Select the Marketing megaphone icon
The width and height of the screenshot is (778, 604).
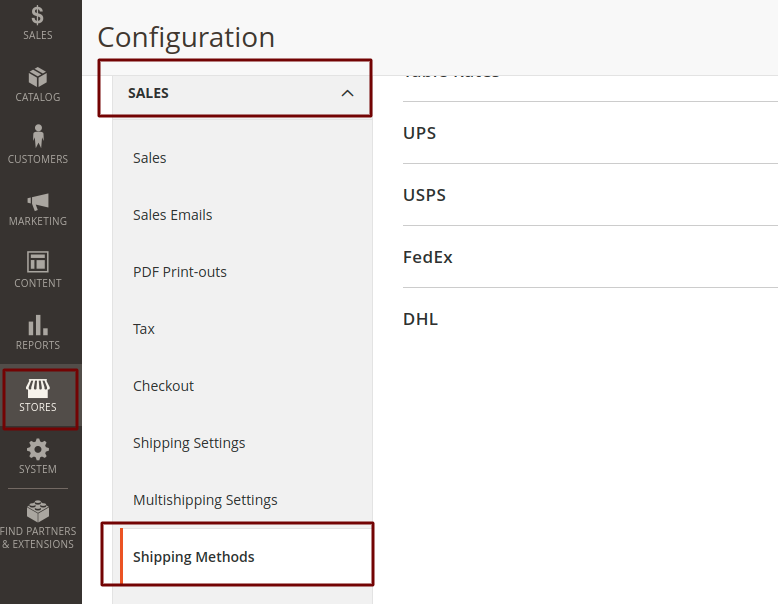click(x=38, y=201)
